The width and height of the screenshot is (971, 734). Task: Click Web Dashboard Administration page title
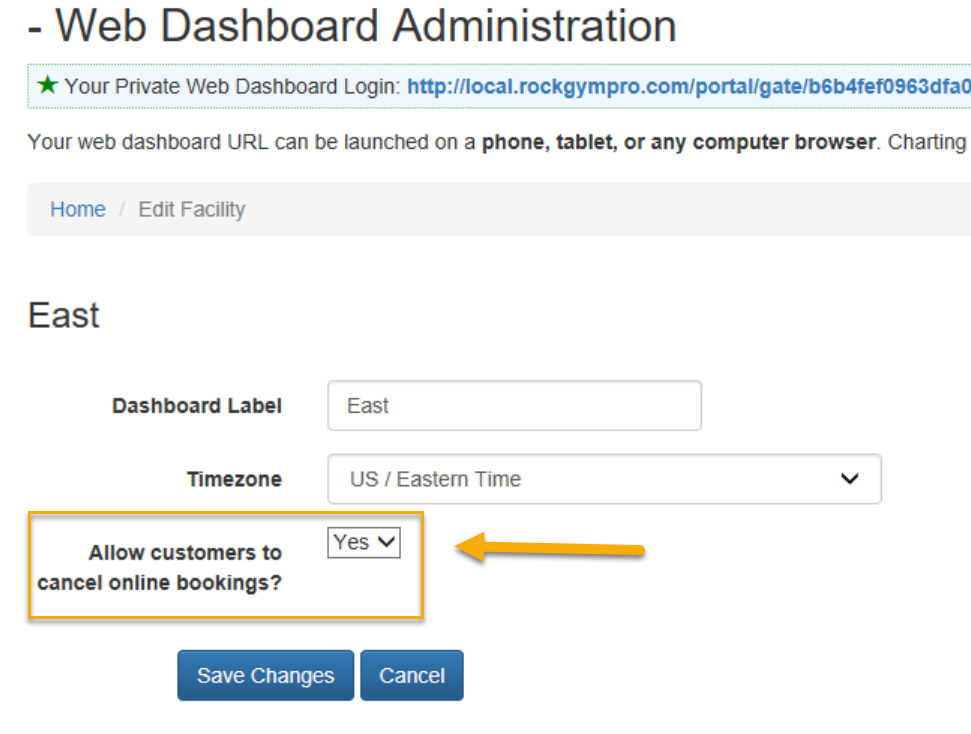[366, 26]
